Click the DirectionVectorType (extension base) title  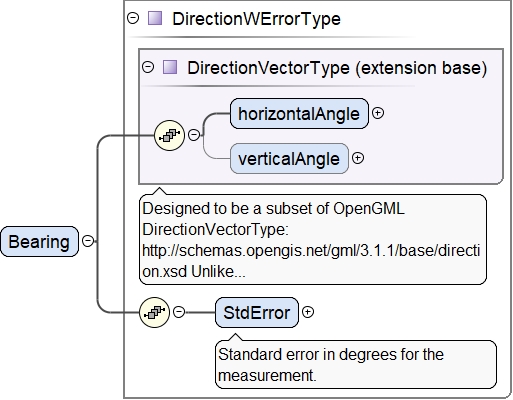click(337, 68)
